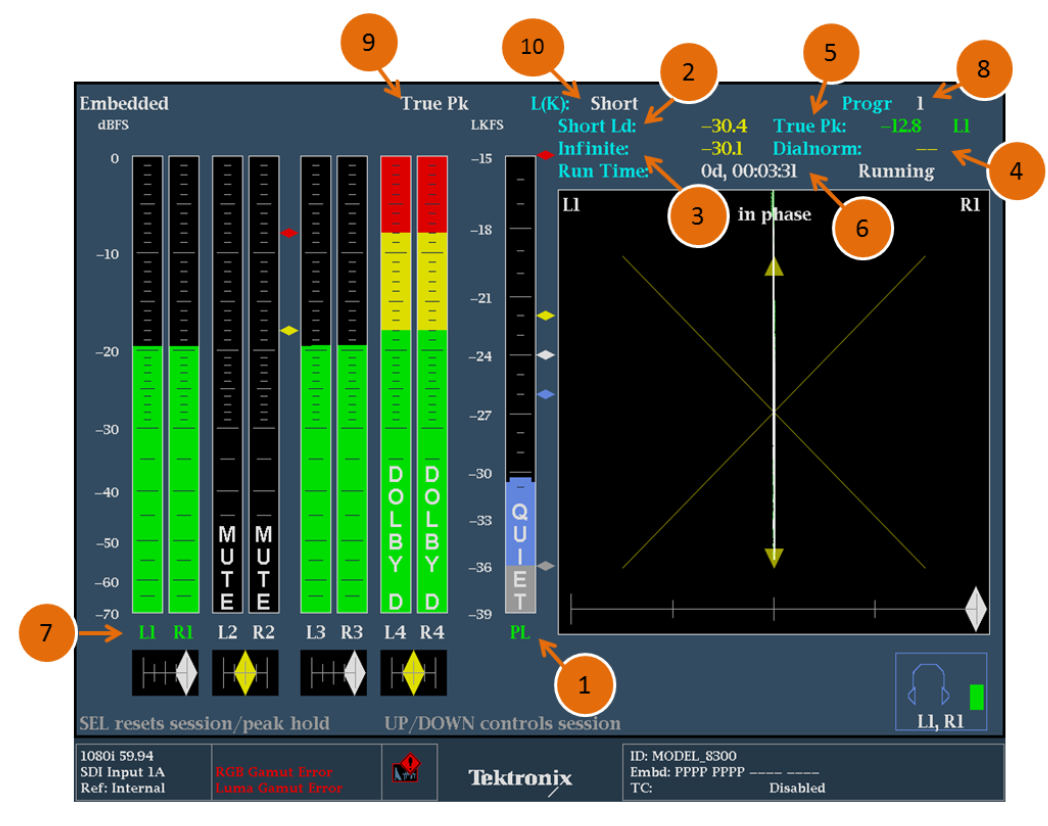Click the phase correlation diamond in Lissajous display

976,609
